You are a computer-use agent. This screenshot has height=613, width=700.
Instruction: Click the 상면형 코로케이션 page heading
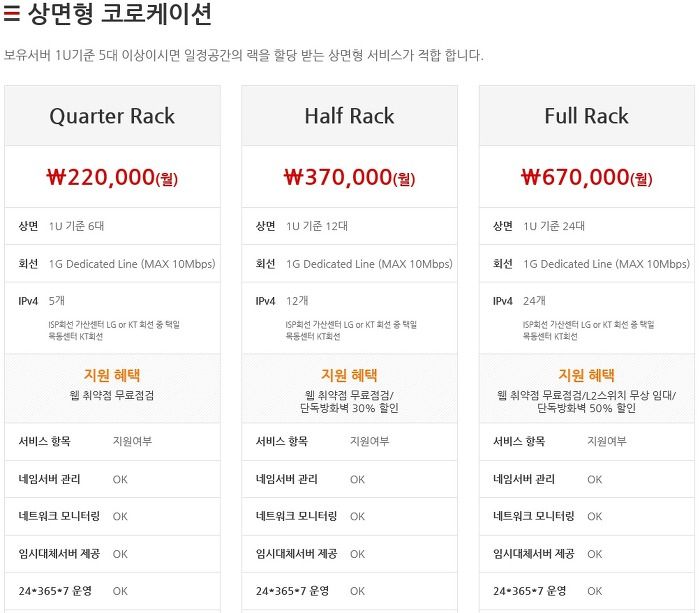point(119,16)
